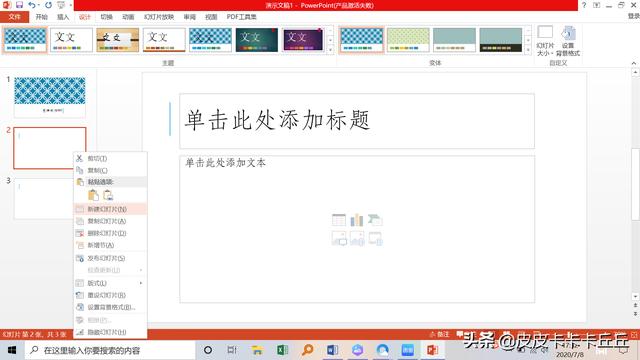Choose 剪切(T) Cut from context menu
The image size is (640, 360).
(110, 158)
